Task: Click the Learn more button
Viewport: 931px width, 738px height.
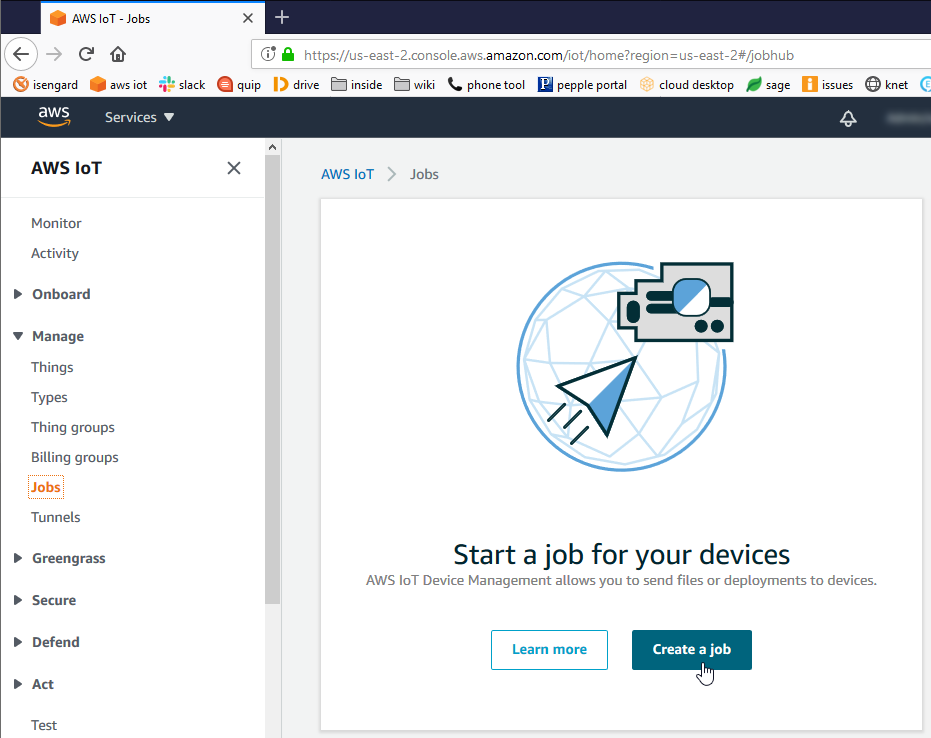Action: 549,650
